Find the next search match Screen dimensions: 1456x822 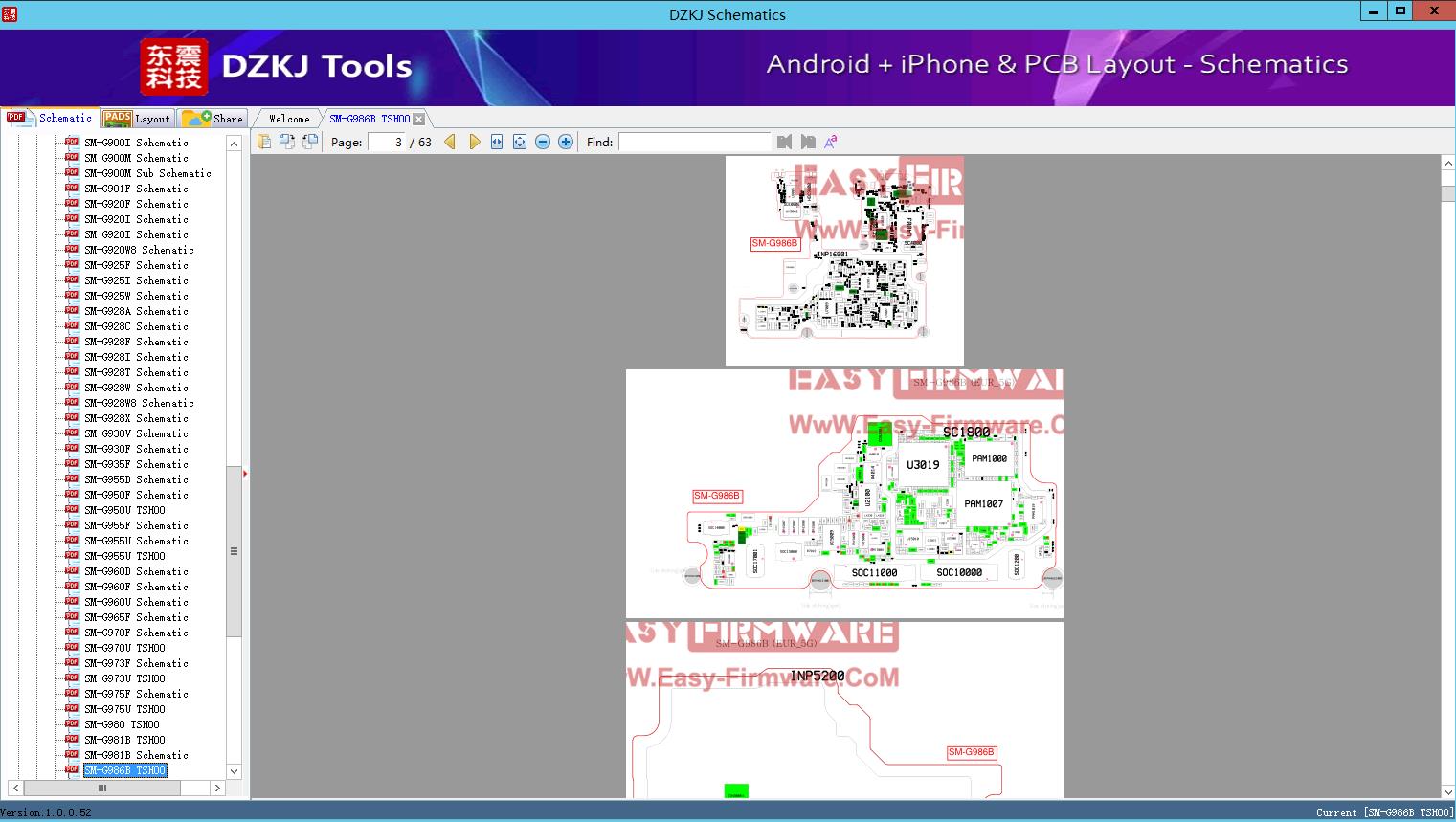point(808,142)
